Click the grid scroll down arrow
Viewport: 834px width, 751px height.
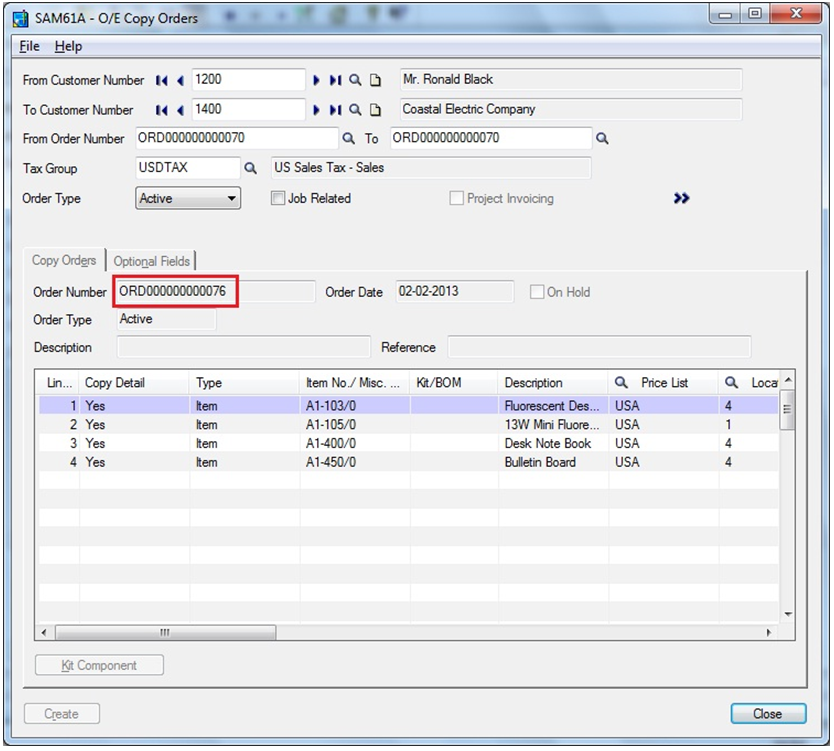pyautogui.click(x=788, y=614)
